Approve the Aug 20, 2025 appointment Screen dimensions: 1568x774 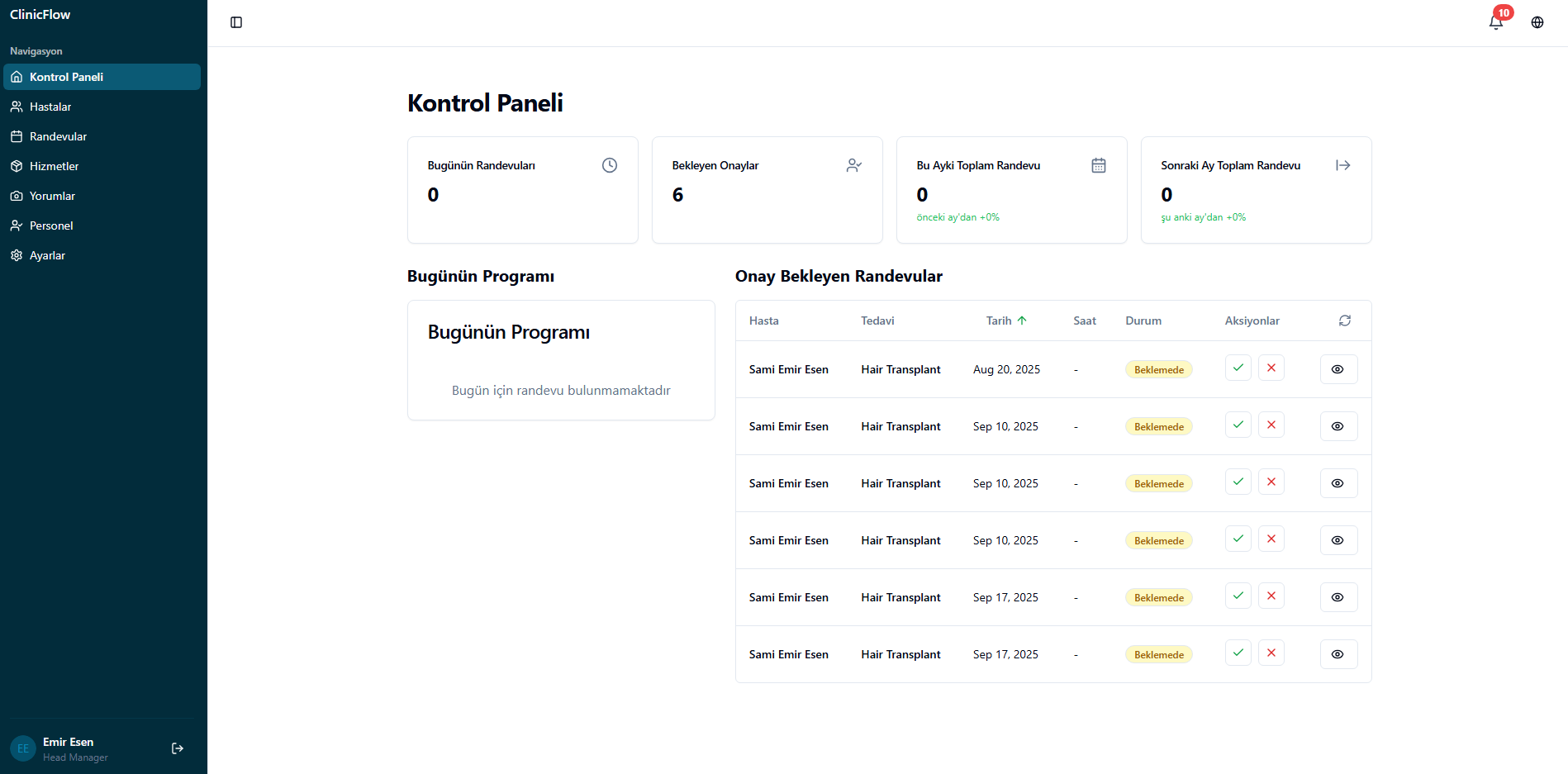(1238, 368)
